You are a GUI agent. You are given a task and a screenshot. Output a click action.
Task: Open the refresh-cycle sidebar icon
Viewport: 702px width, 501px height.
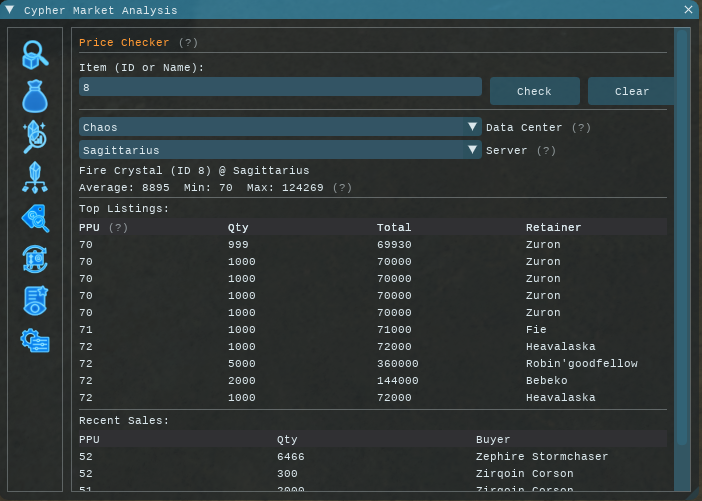pos(35,259)
